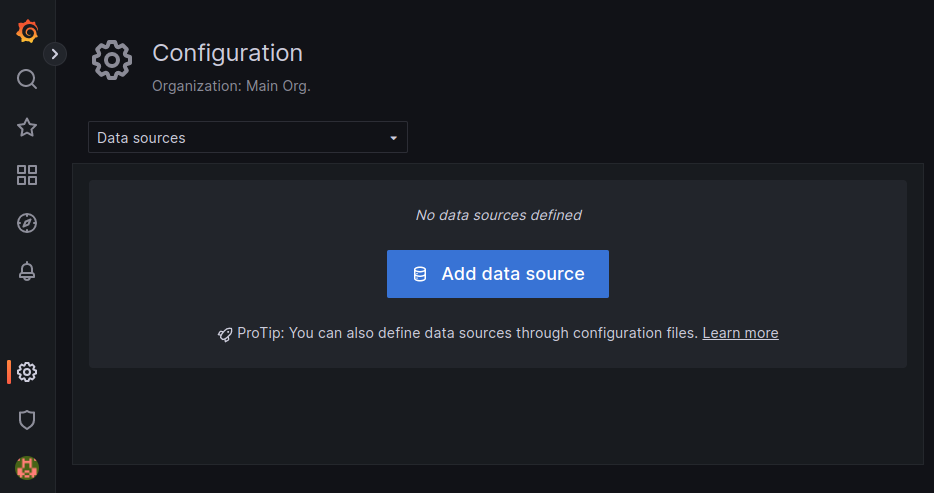Click the database icon inside Add button

click(x=420, y=274)
